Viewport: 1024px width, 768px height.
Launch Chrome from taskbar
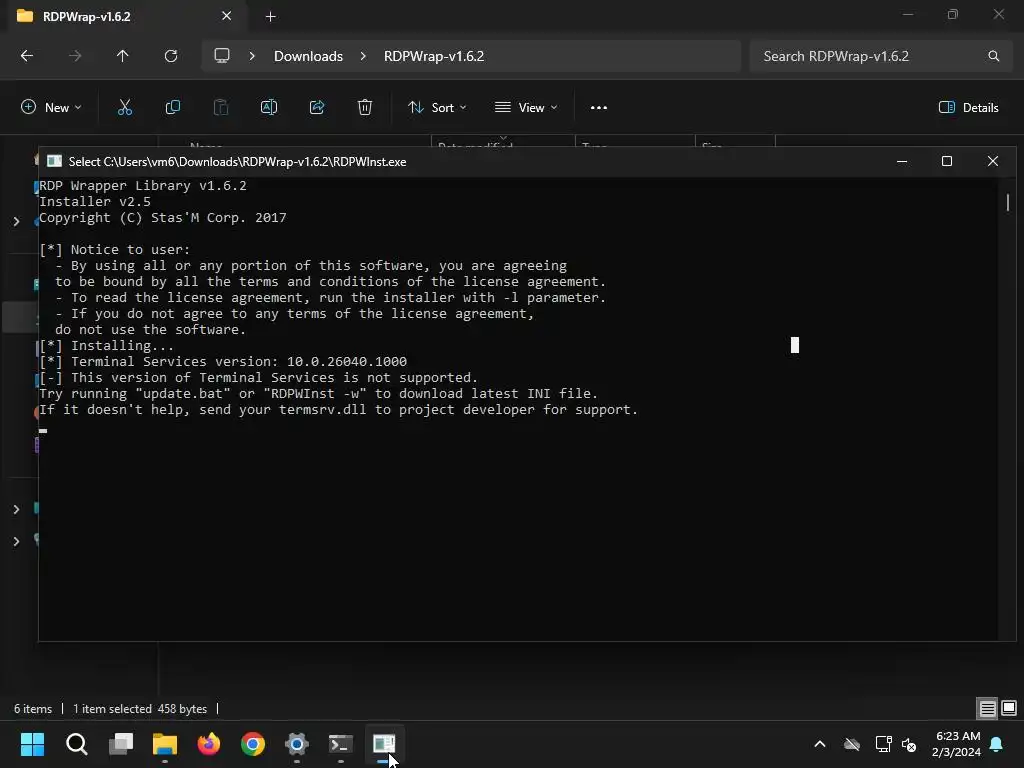click(253, 744)
